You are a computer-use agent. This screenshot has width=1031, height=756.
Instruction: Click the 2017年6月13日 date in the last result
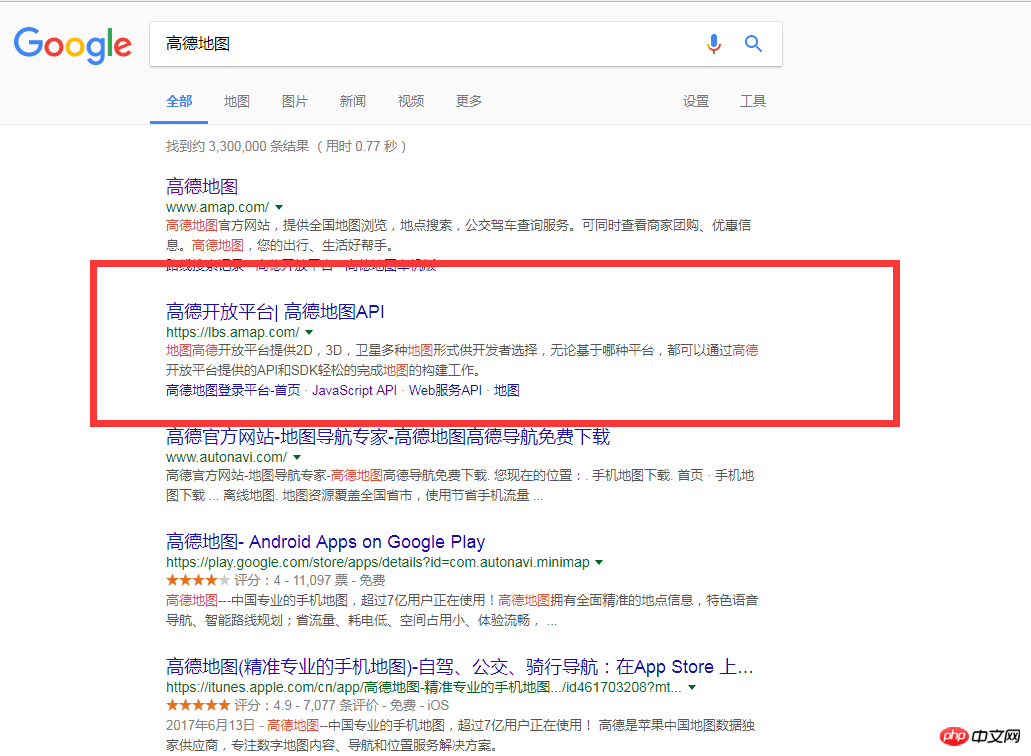point(210,725)
